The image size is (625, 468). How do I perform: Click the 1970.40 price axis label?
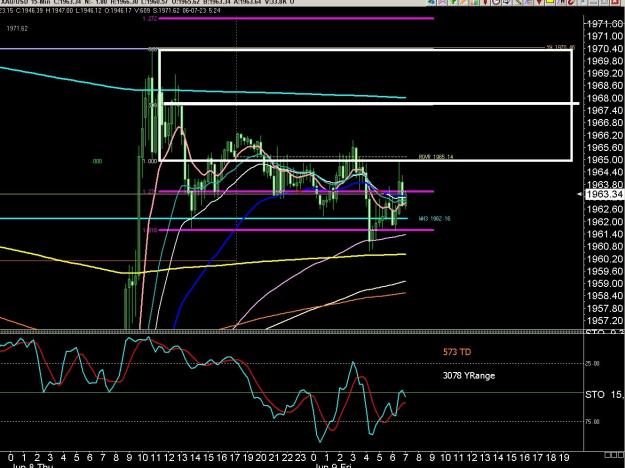pos(605,49)
